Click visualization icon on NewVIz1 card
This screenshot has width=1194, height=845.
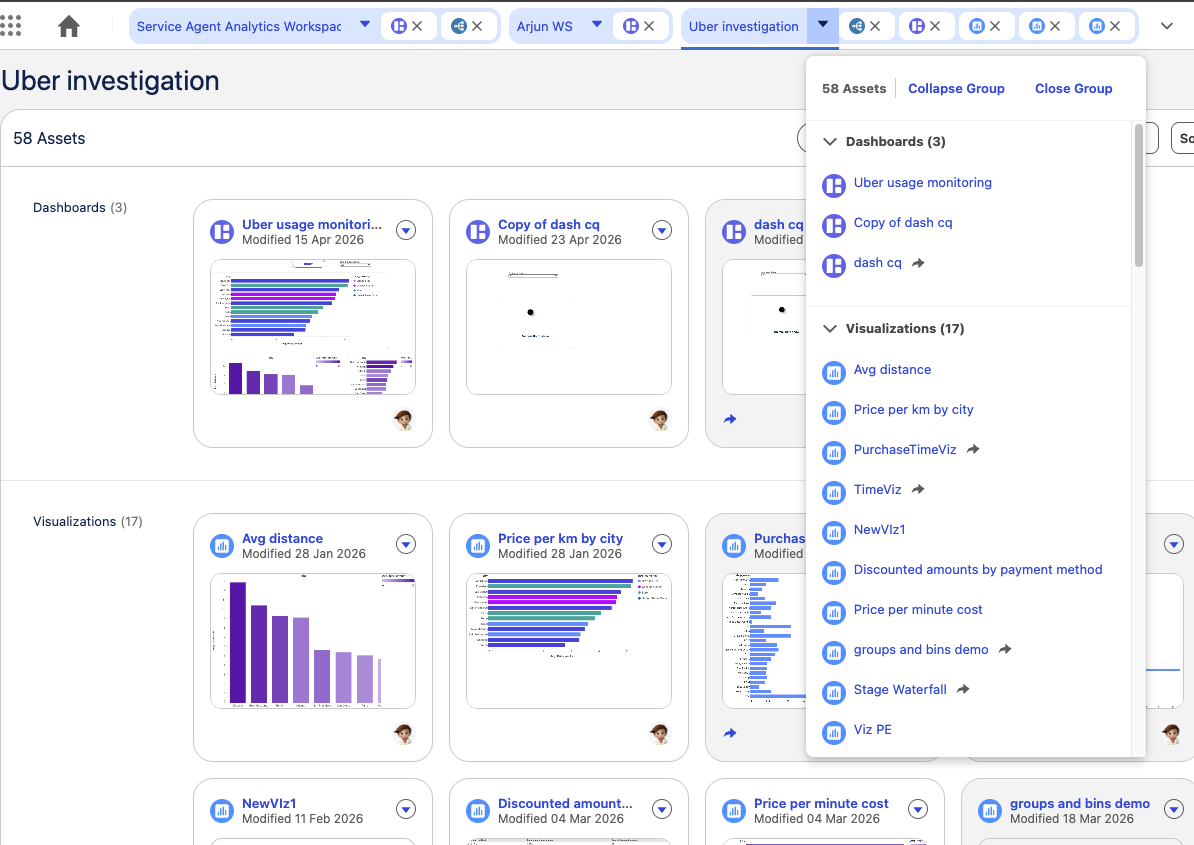222,811
